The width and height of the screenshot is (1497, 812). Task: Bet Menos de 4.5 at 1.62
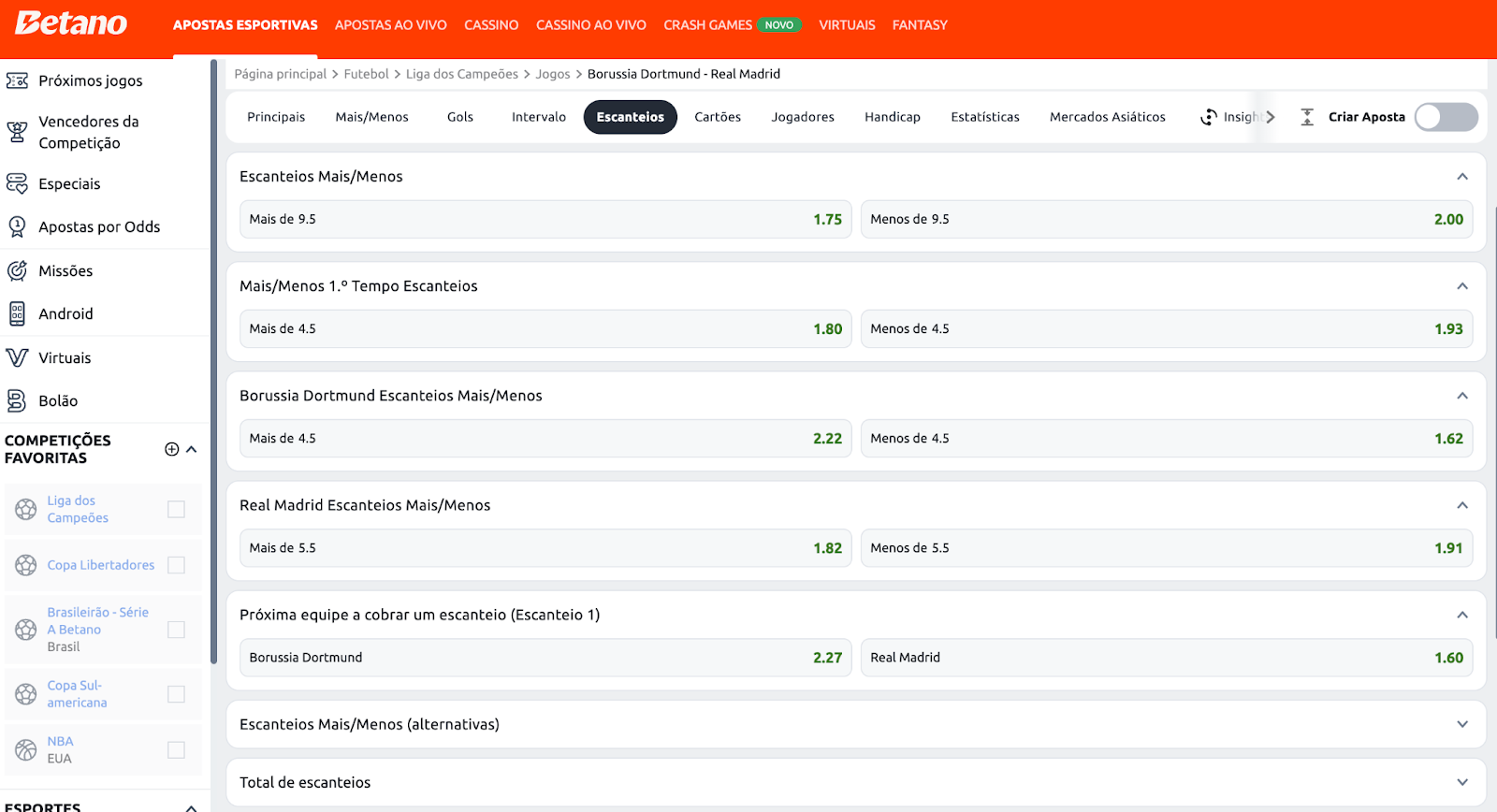tap(1167, 438)
